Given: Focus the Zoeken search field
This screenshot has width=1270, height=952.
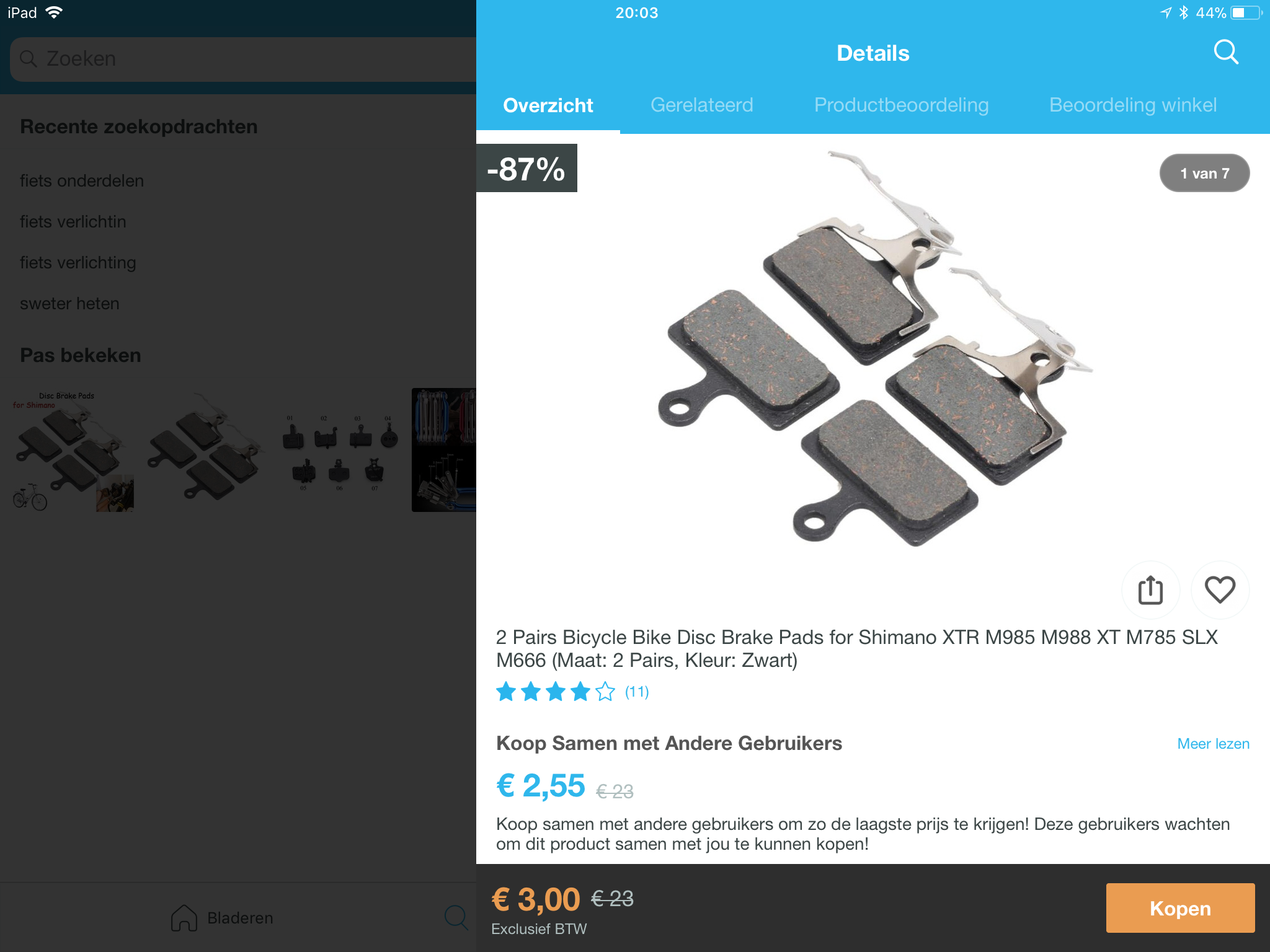Looking at the screenshot, I should pos(243,59).
